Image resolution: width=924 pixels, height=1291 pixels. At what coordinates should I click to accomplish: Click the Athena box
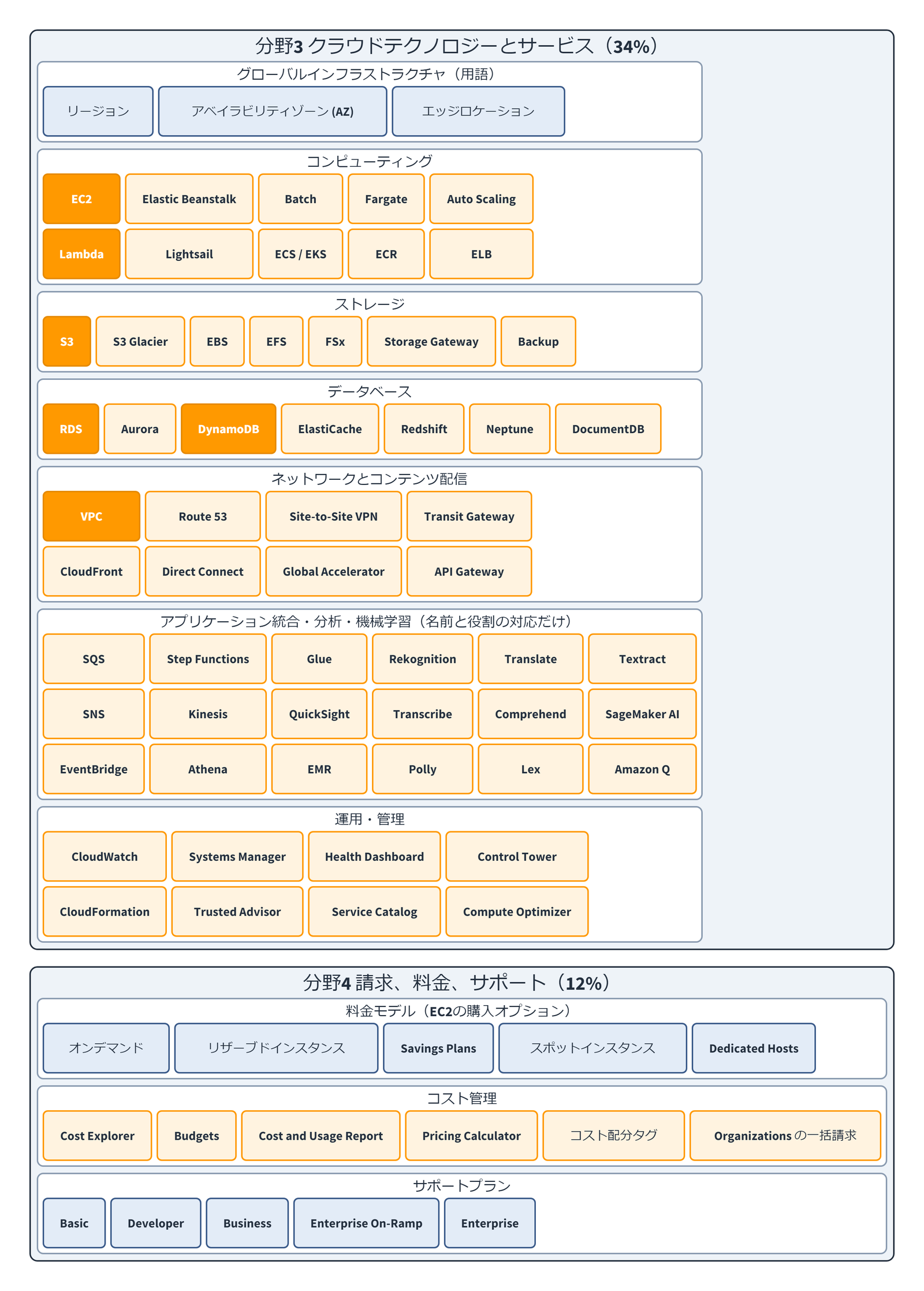click(208, 769)
